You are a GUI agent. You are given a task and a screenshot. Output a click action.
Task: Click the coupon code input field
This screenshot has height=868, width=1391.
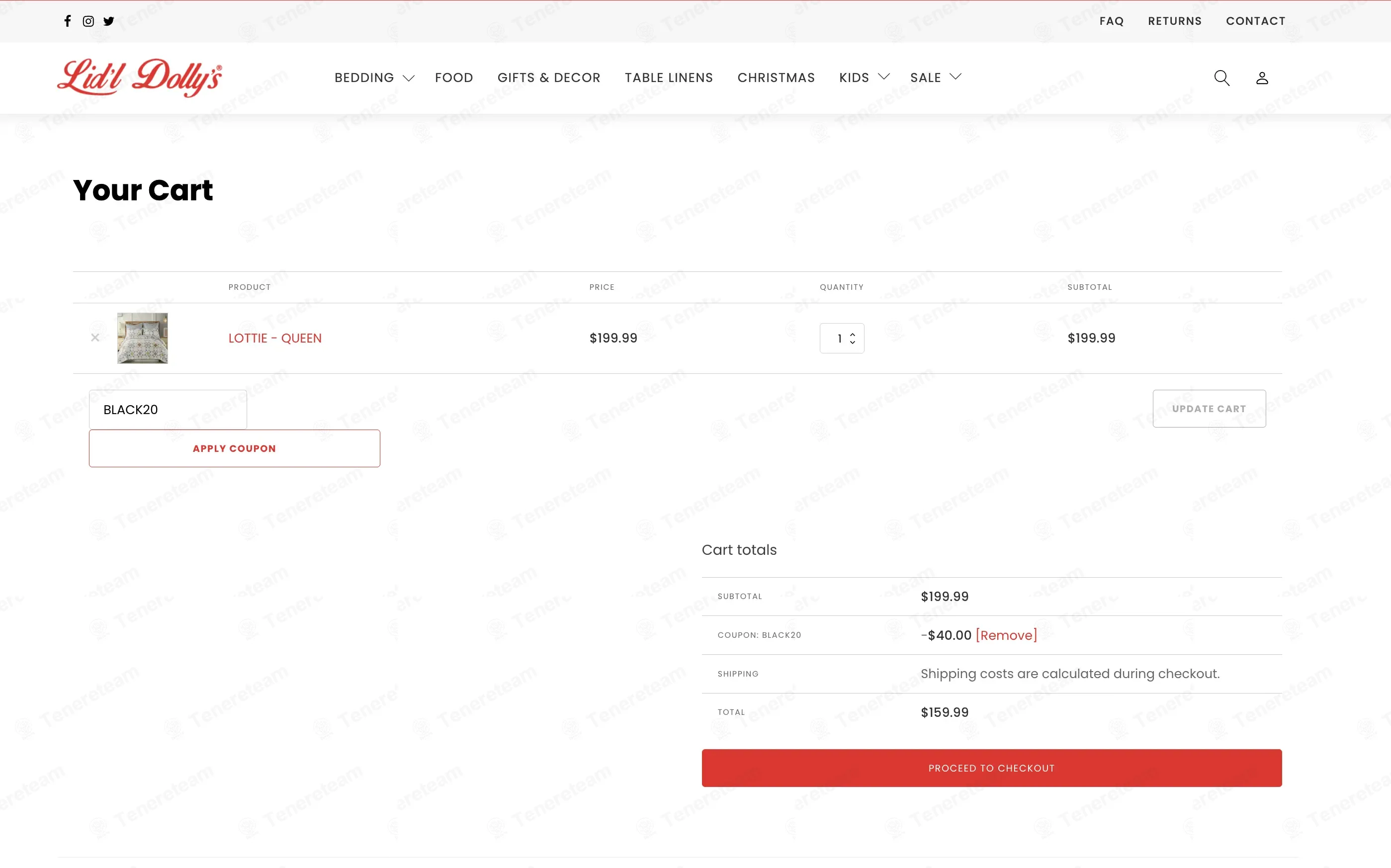168,409
